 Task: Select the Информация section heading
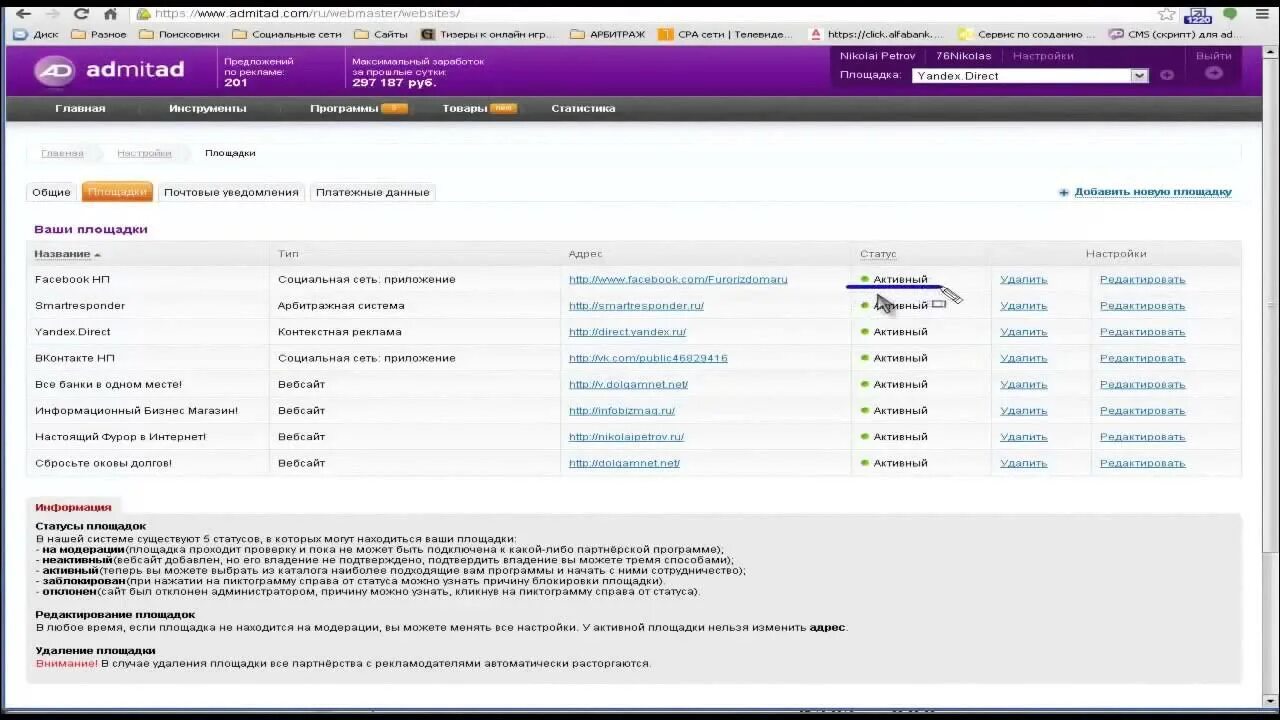[x=73, y=507]
